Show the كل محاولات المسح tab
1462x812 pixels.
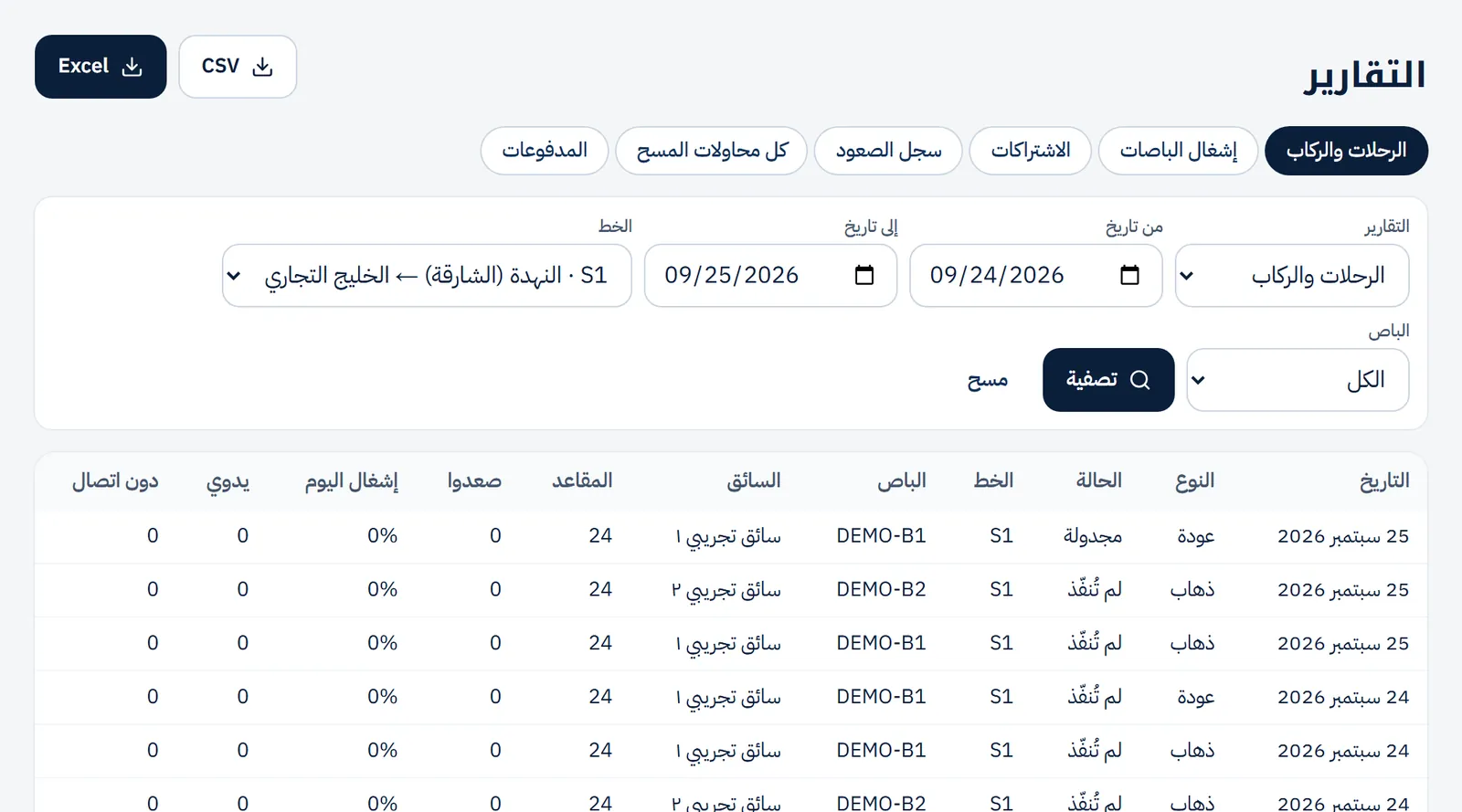point(712,151)
